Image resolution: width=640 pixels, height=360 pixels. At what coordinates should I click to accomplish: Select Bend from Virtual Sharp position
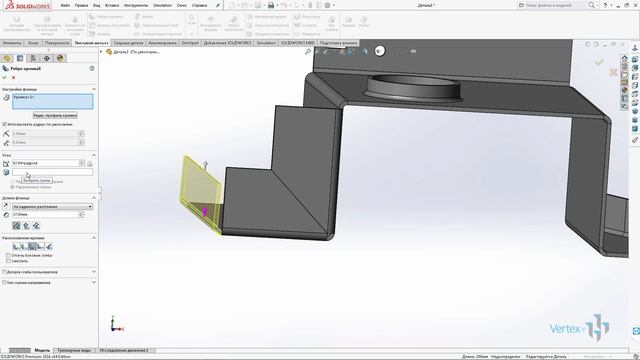[40, 247]
